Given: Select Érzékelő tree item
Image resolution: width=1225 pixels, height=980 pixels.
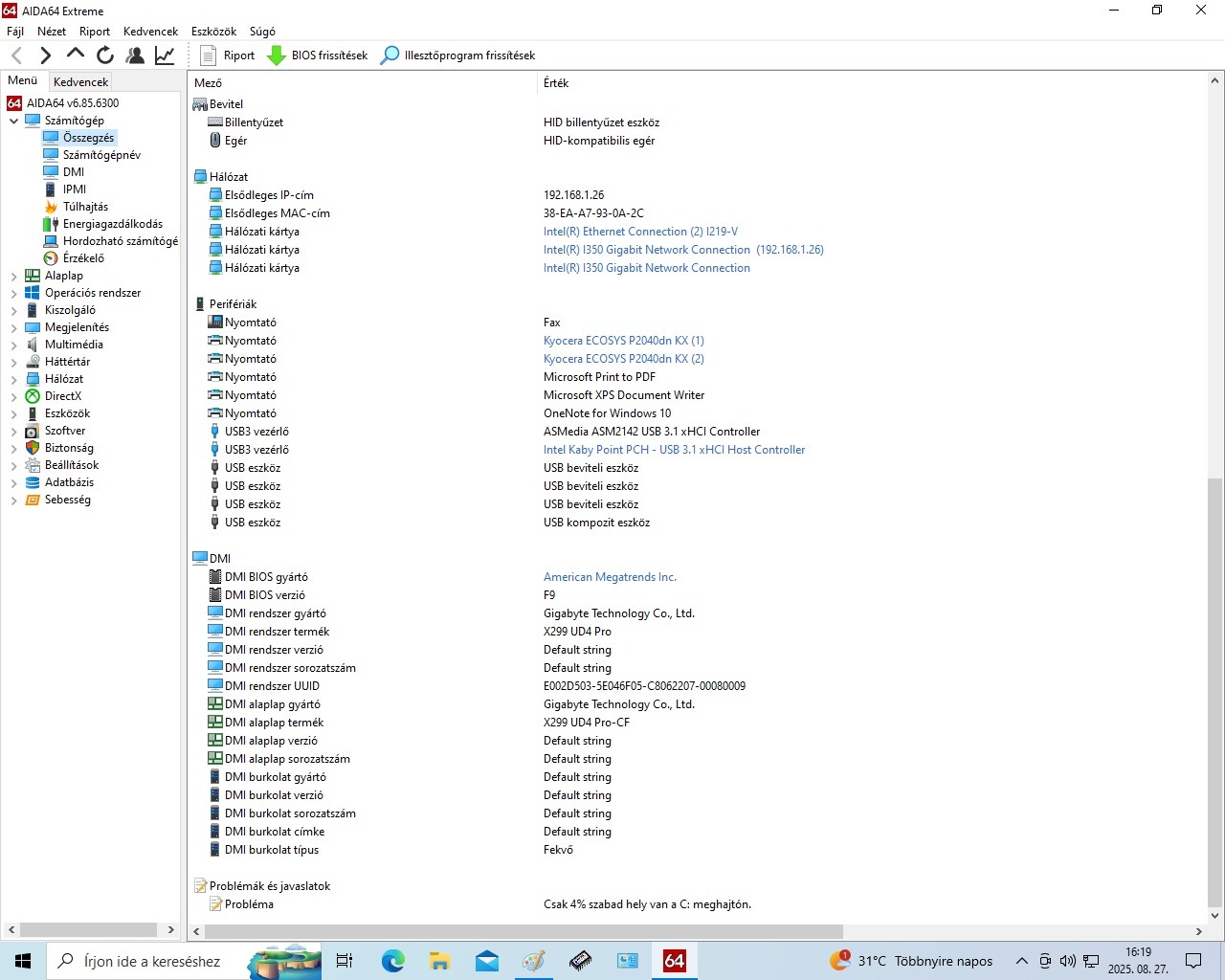Looking at the screenshot, I should [x=83, y=258].
